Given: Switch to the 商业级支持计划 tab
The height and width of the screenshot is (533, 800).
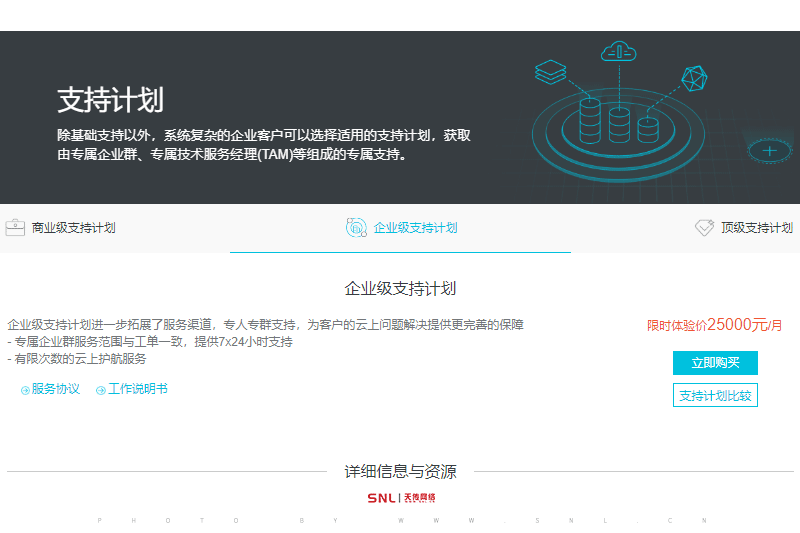Looking at the screenshot, I should 73,228.
